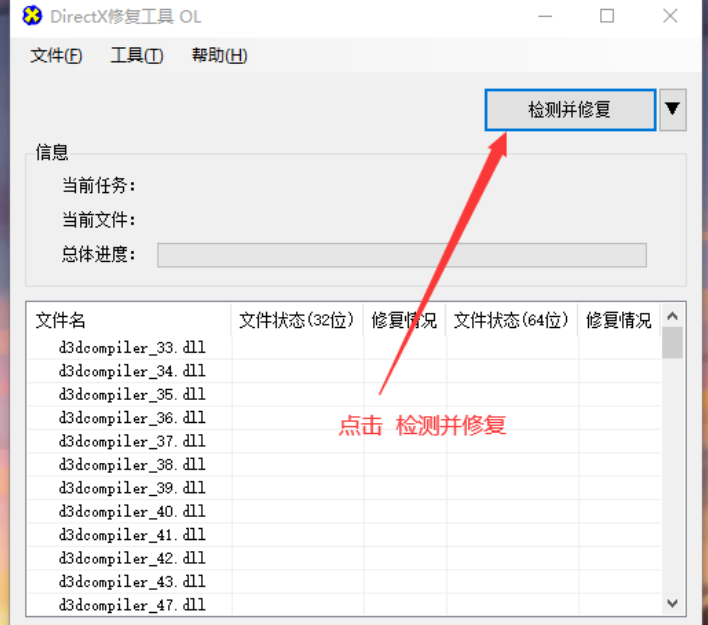Close the DirectX修复工具 window
The width and height of the screenshot is (708, 625).
[670, 16]
